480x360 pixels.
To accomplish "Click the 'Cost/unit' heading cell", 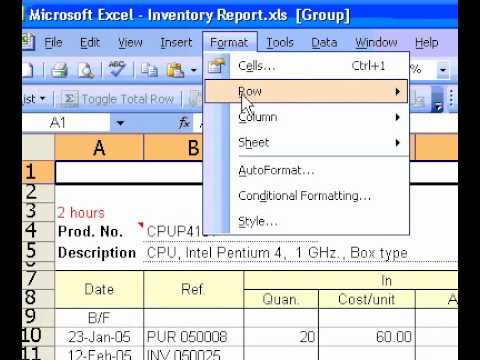I will [x=367, y=299].
